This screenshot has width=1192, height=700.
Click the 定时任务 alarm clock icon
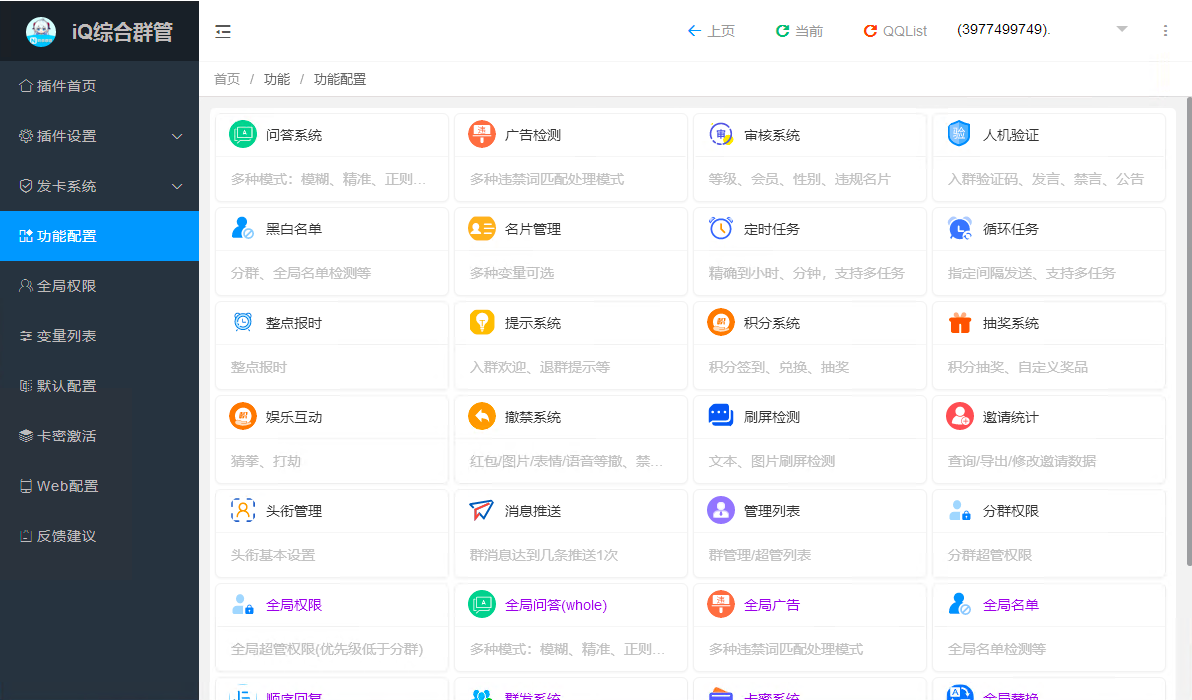point(721,228)
